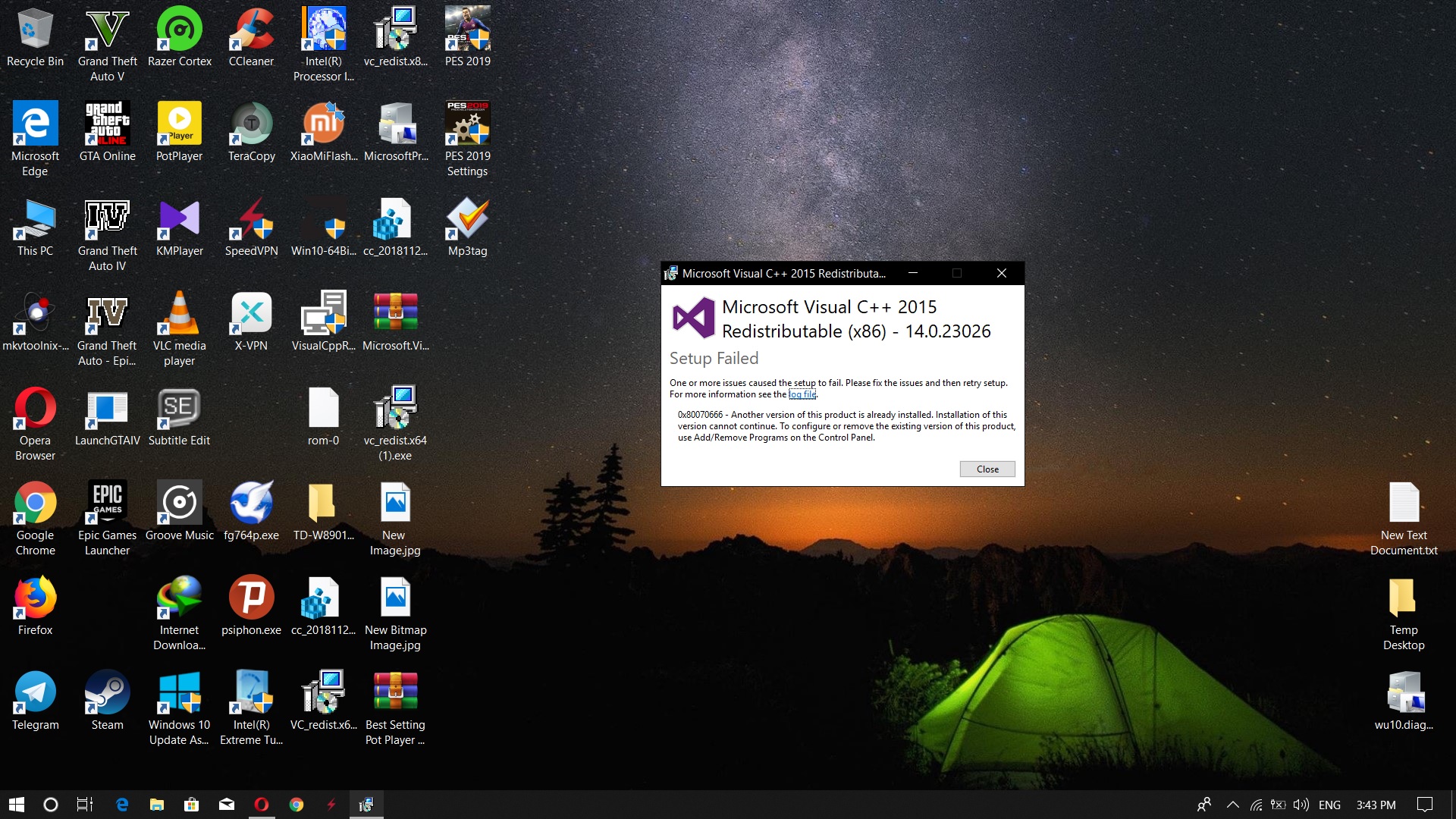Click the Cortana search circle
The height and width of the screenshot is (819, 1456).
point(51,805)
